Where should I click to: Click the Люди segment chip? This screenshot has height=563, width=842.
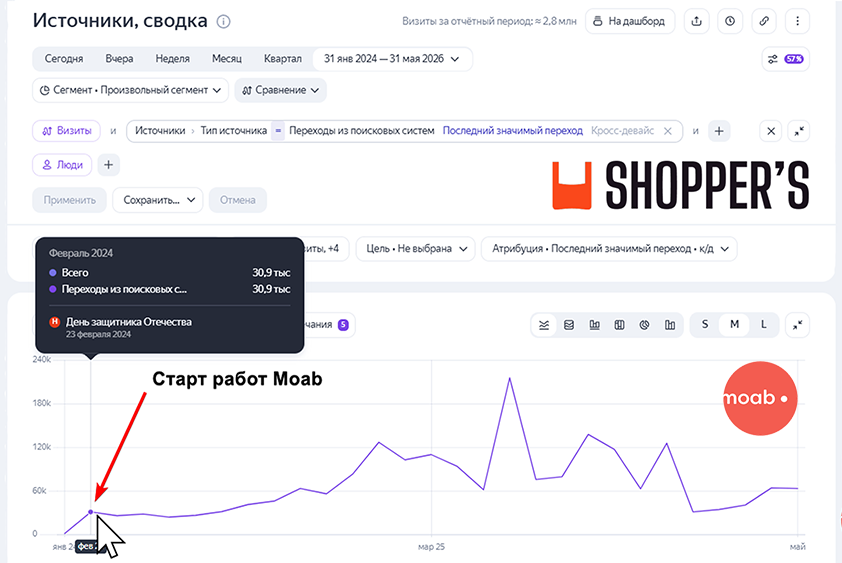coord(62,165)
